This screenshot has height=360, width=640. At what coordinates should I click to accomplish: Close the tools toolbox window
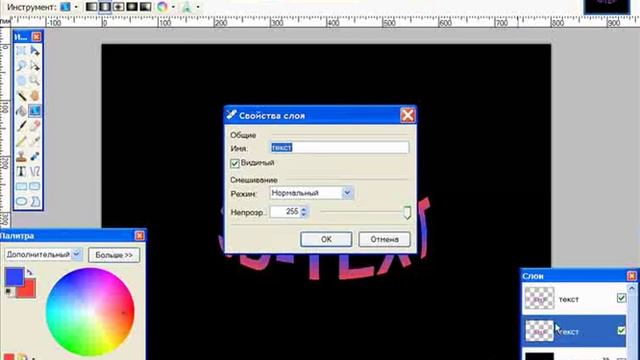tap(36, 37)
